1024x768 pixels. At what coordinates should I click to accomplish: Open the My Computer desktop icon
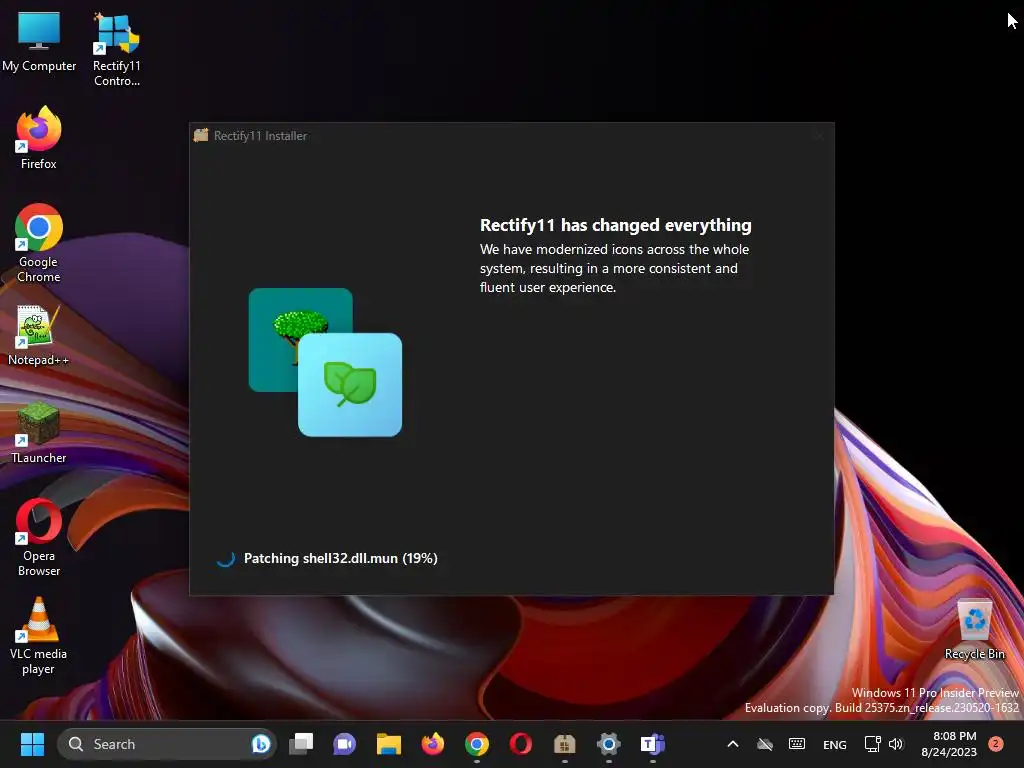click(x=39, y=42)
